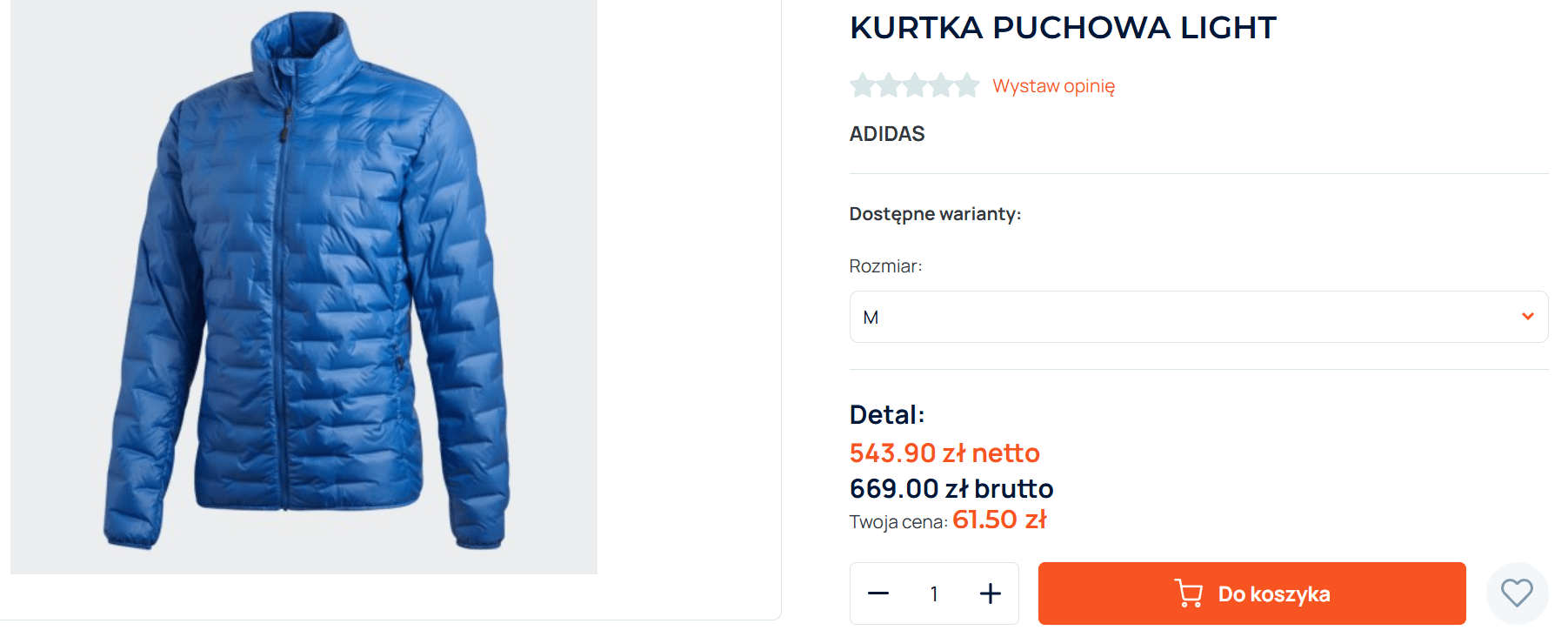The width and height of the screenshot is (1568, 637).
Task: Click the KURTKA PUCHOWA LIGHT title
Action: pos(1063,28)
